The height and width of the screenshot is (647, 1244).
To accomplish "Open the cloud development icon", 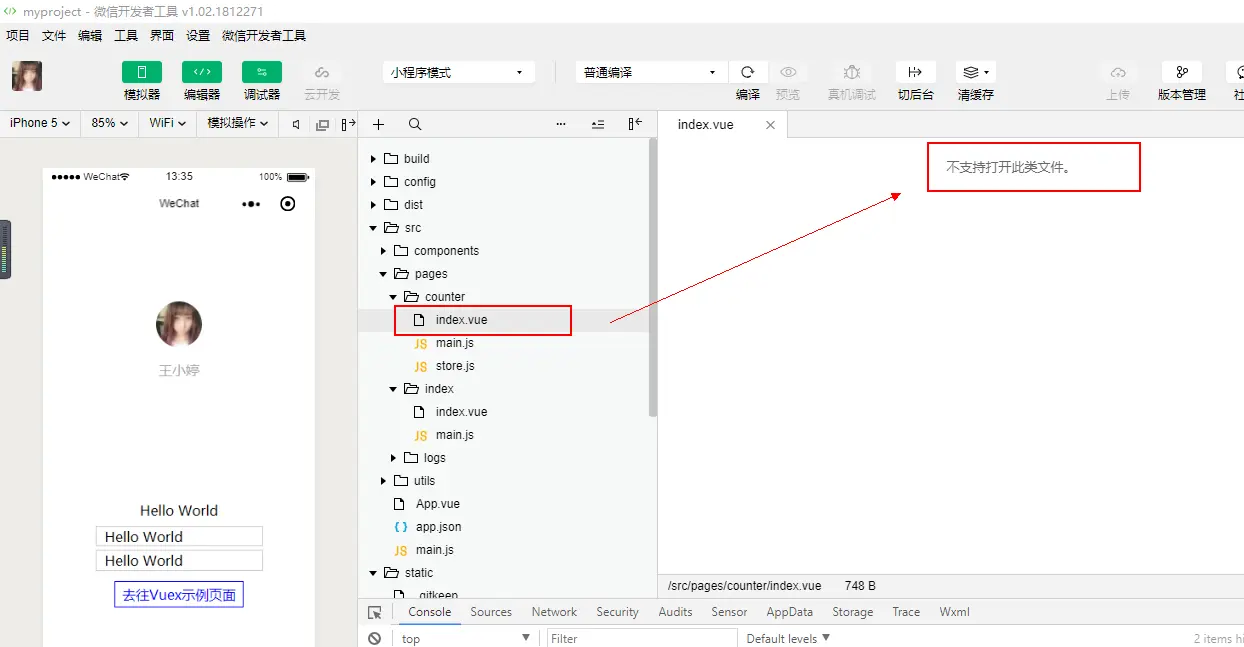I will point(321,72).
